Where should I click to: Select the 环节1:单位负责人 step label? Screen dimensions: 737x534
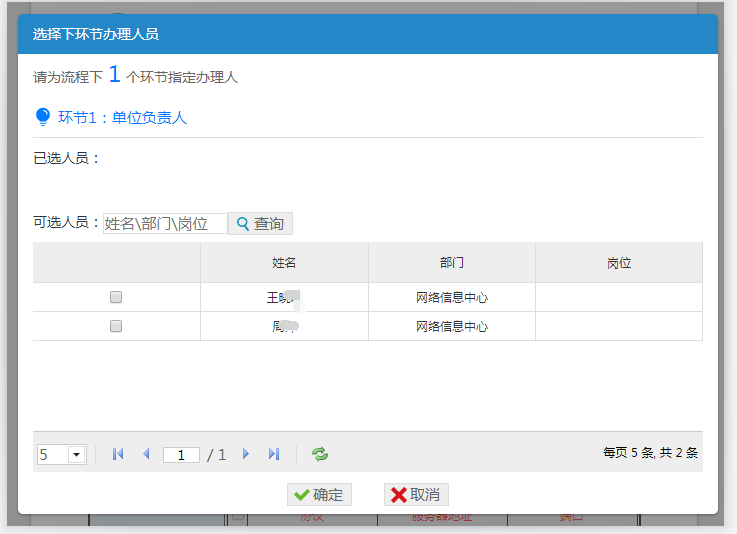click(x=122, y=118)
